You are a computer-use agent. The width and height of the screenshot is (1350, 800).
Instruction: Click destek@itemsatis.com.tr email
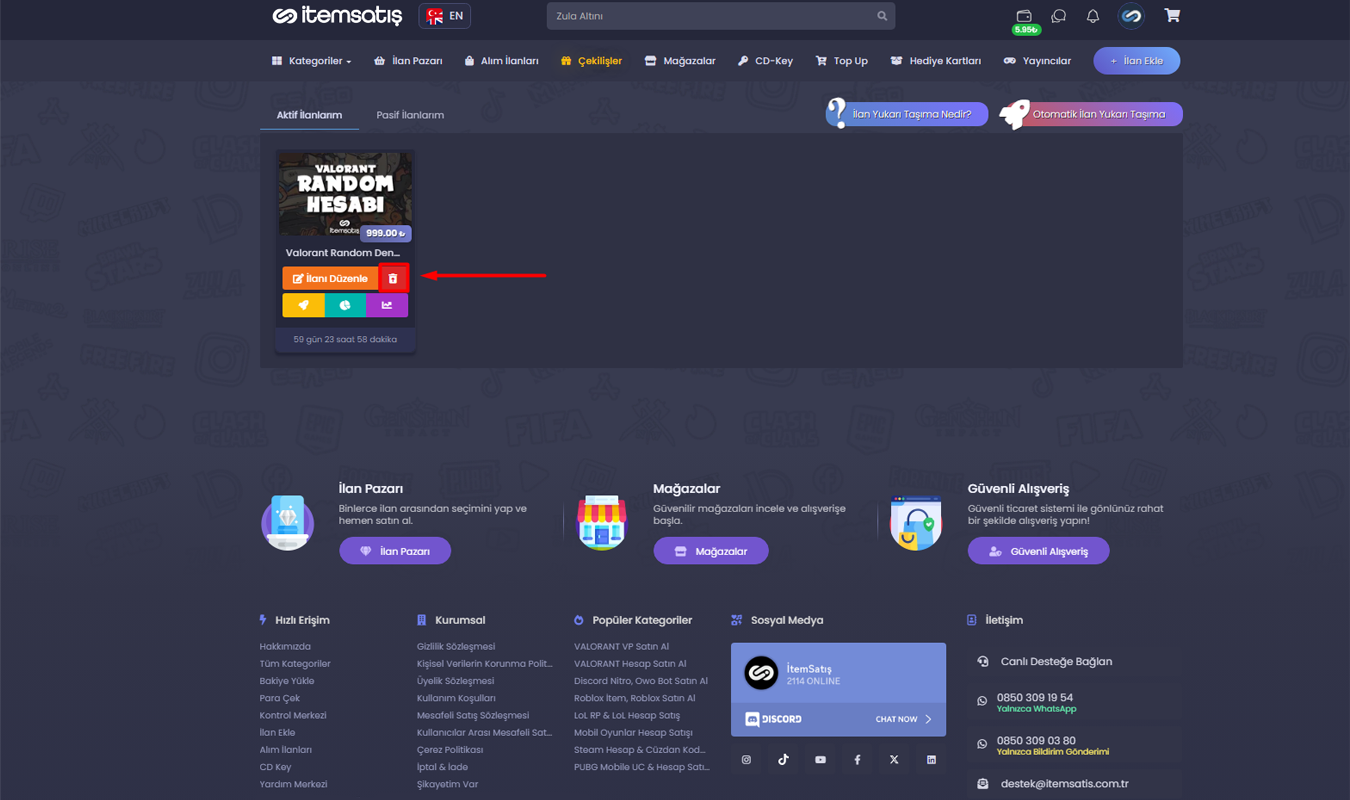(1064, 784)
